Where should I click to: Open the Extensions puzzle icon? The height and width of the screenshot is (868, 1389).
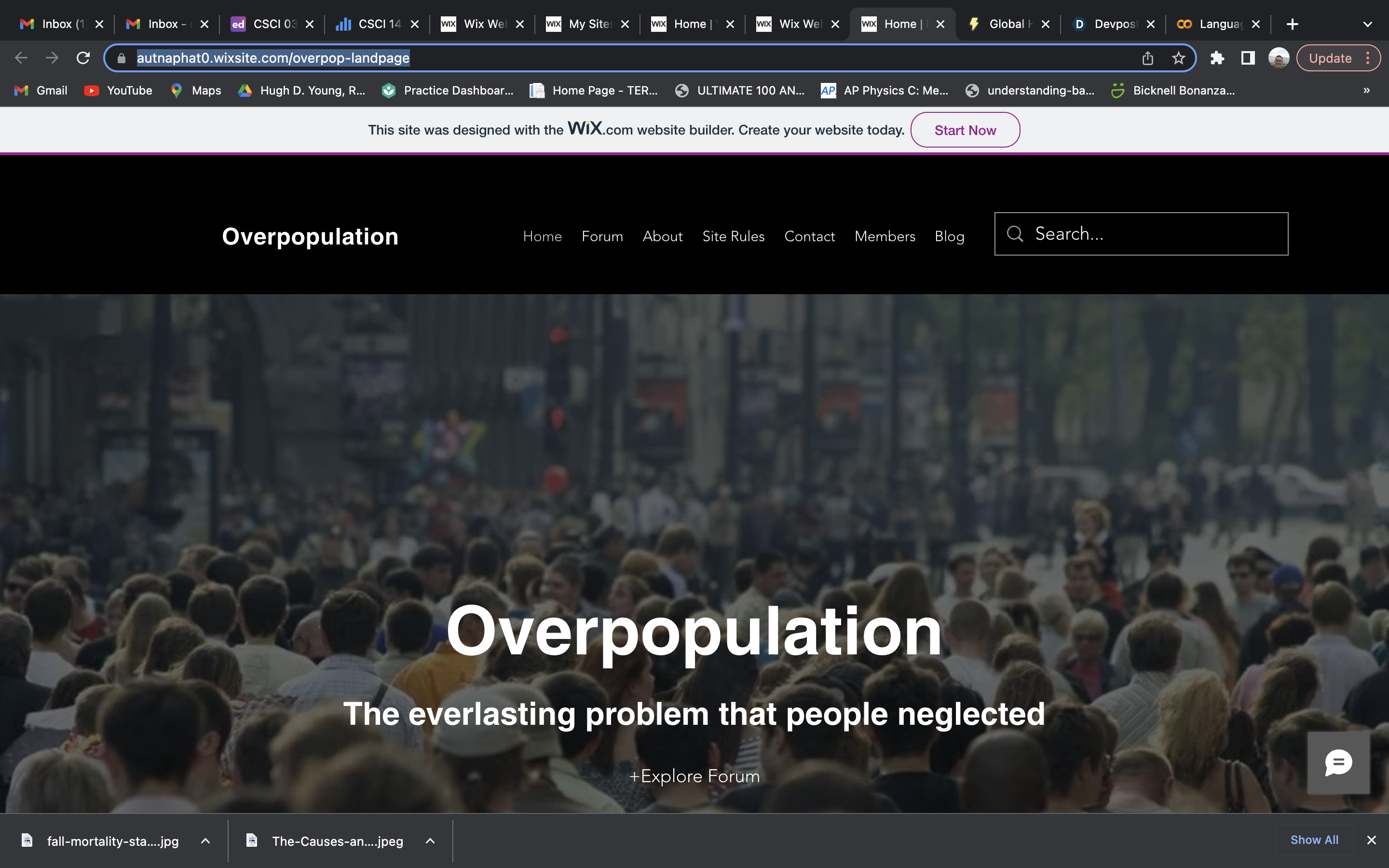click(1217, 58)
